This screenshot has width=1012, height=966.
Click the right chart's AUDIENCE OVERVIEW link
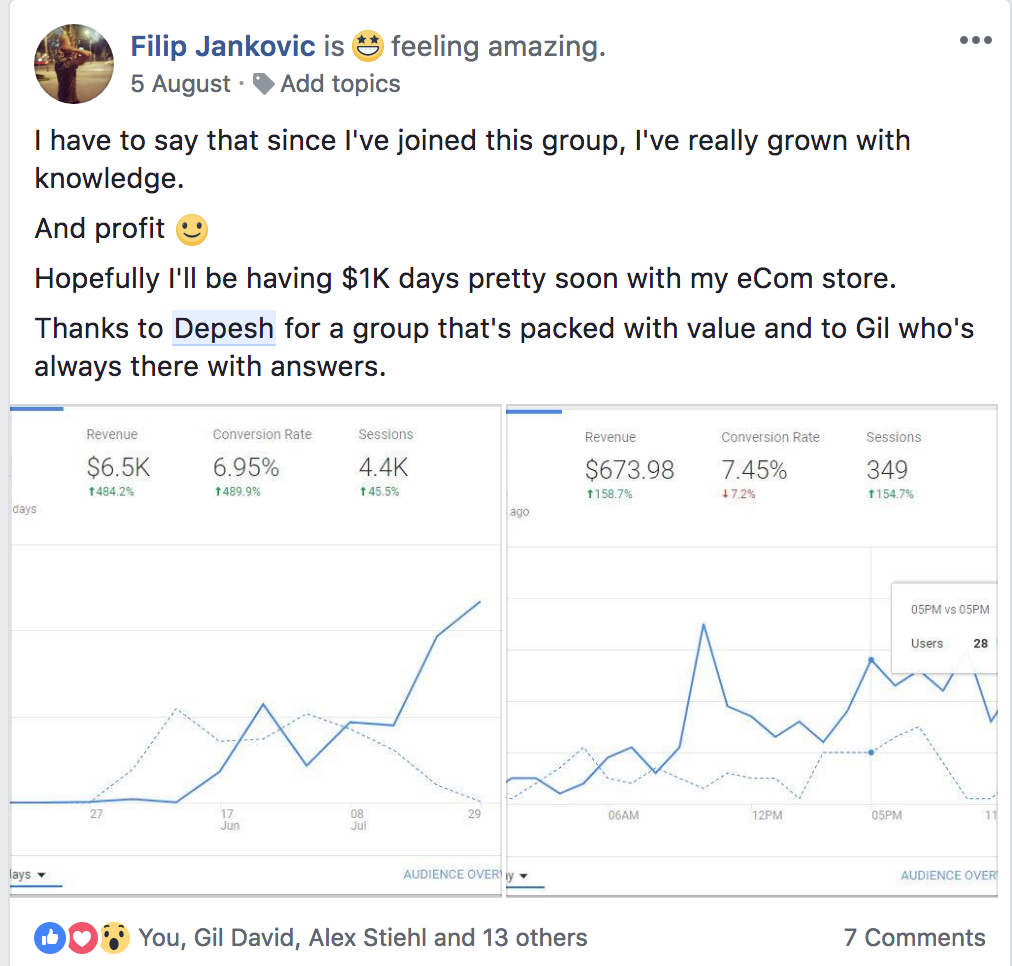[x=948, y=876]
